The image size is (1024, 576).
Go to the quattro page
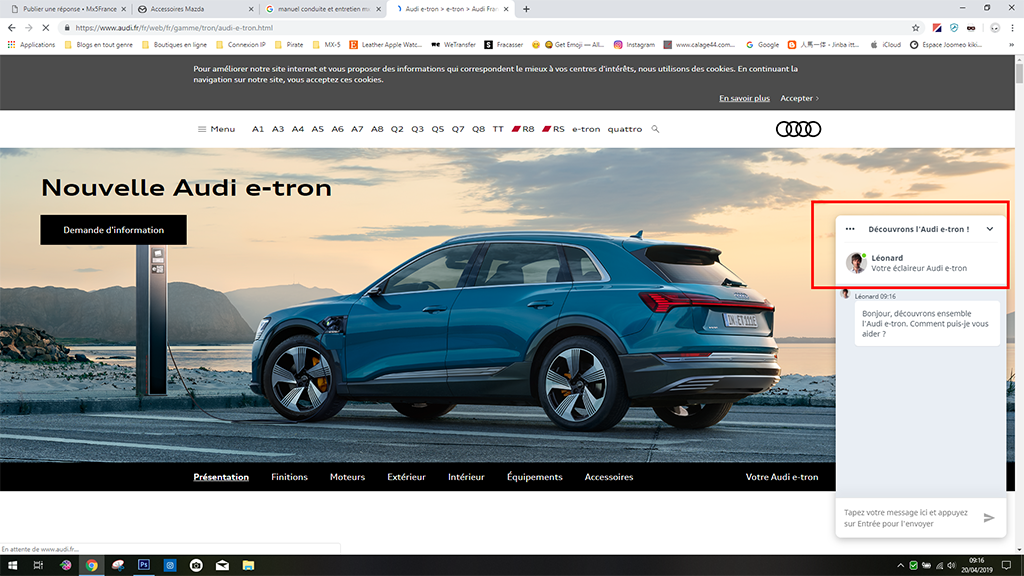pos(625,129)
